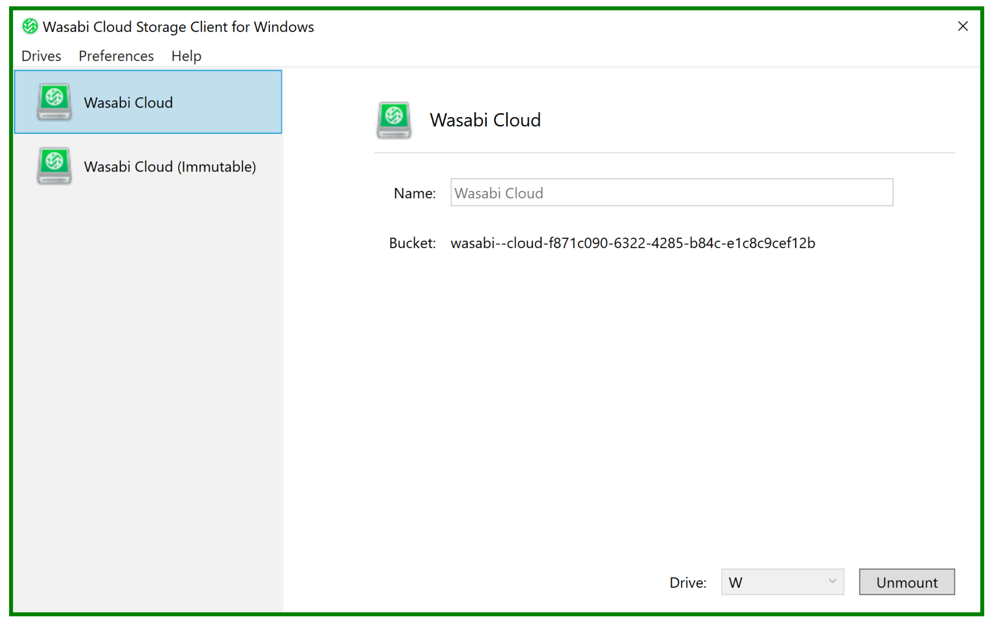
Task: Open the Help menu
Action: [186, 56]
